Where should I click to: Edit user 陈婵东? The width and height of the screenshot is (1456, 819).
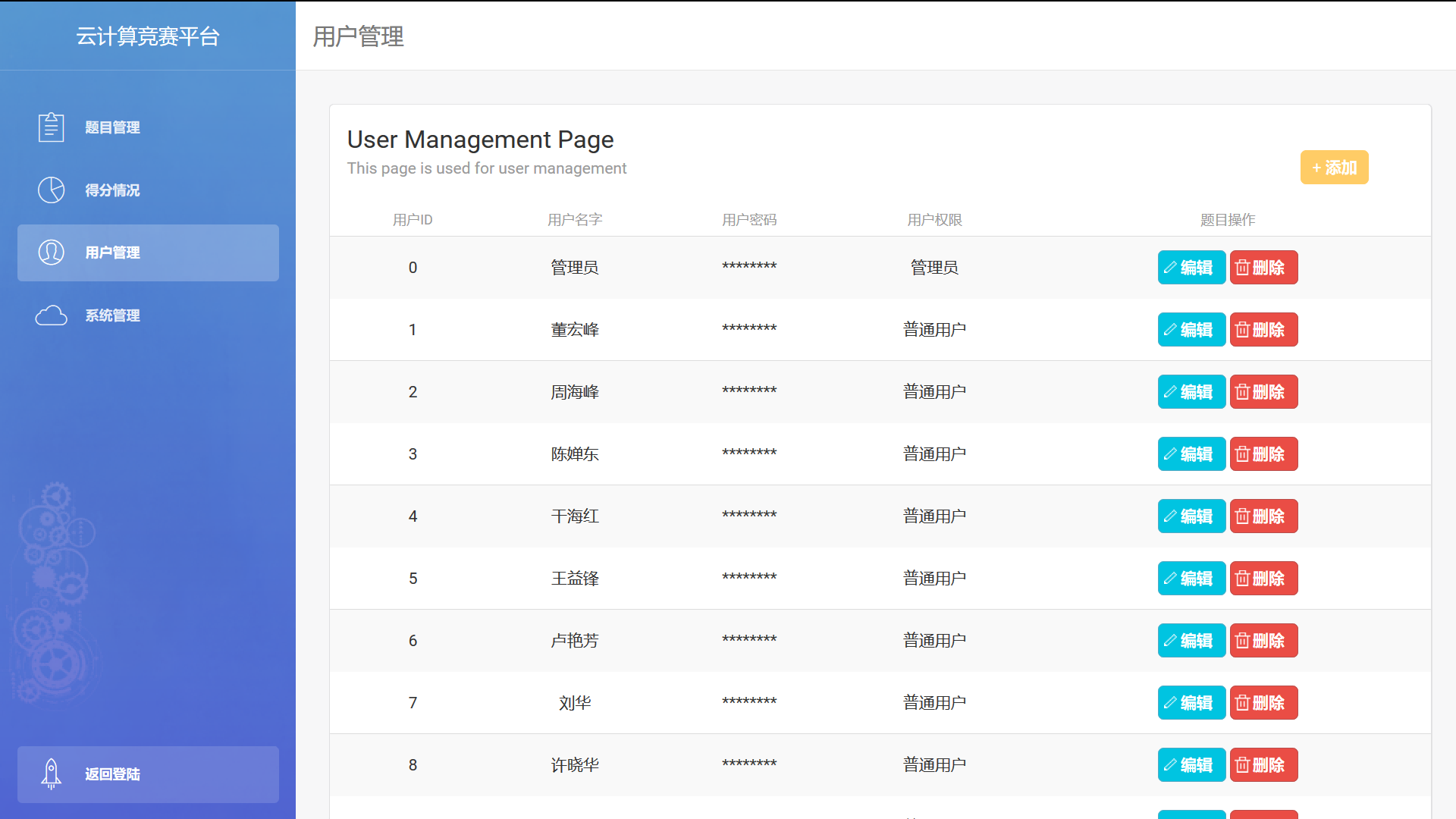[x=1191, y=454]
